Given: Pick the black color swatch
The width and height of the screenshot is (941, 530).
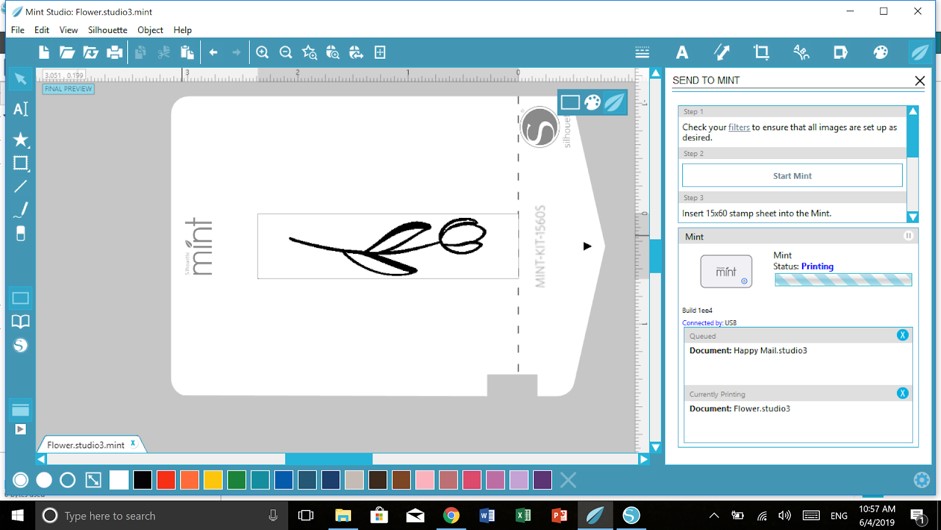Looking at the screenshot, I should (142, 480).
